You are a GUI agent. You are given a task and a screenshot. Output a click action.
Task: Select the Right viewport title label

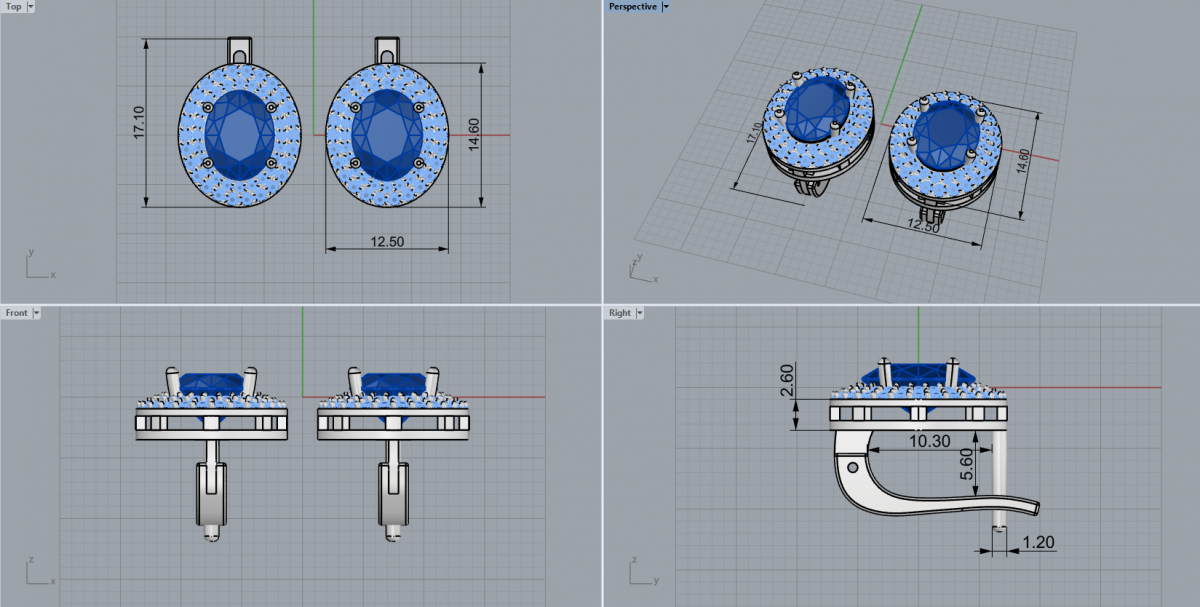coord(619,313)
